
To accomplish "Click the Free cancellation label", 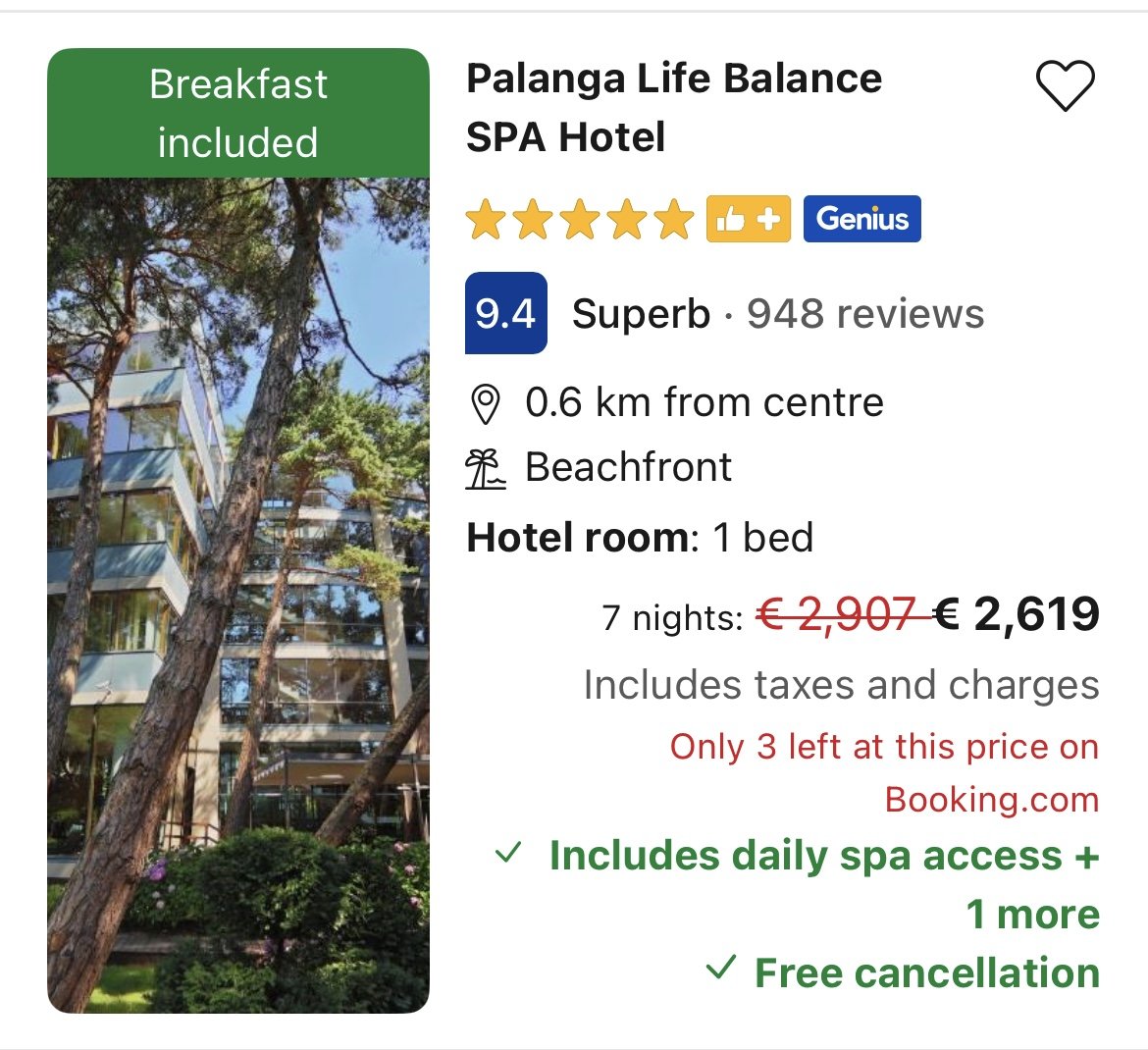I will (926, 973).
